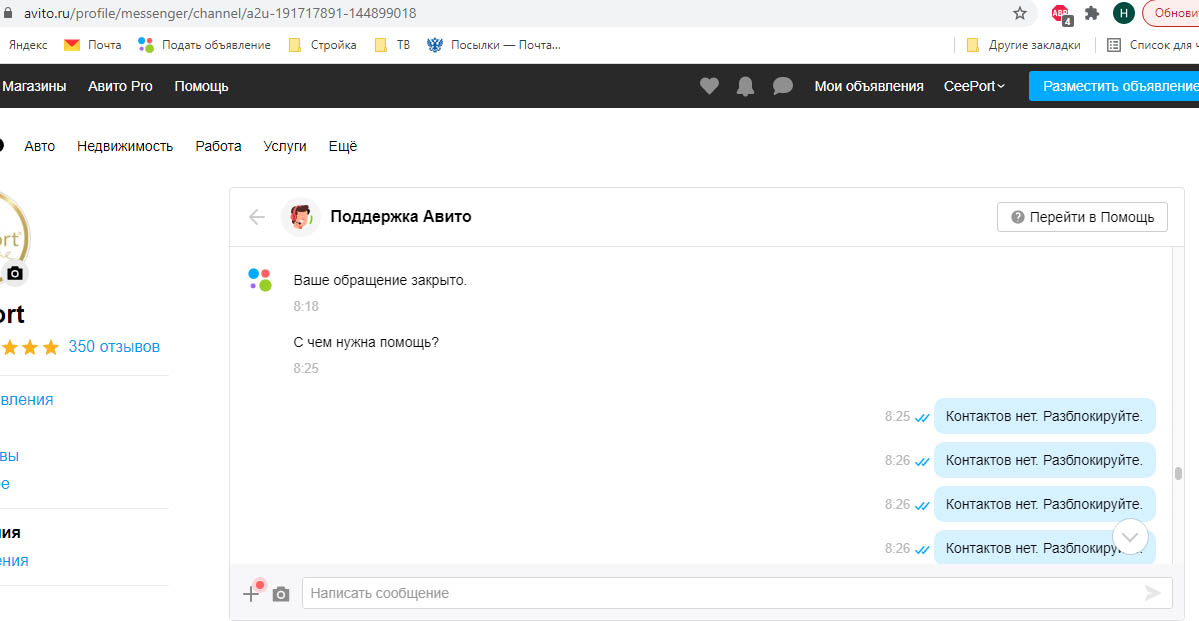Click the orange rating stars
1199x621 pixels.
(30, 348)
